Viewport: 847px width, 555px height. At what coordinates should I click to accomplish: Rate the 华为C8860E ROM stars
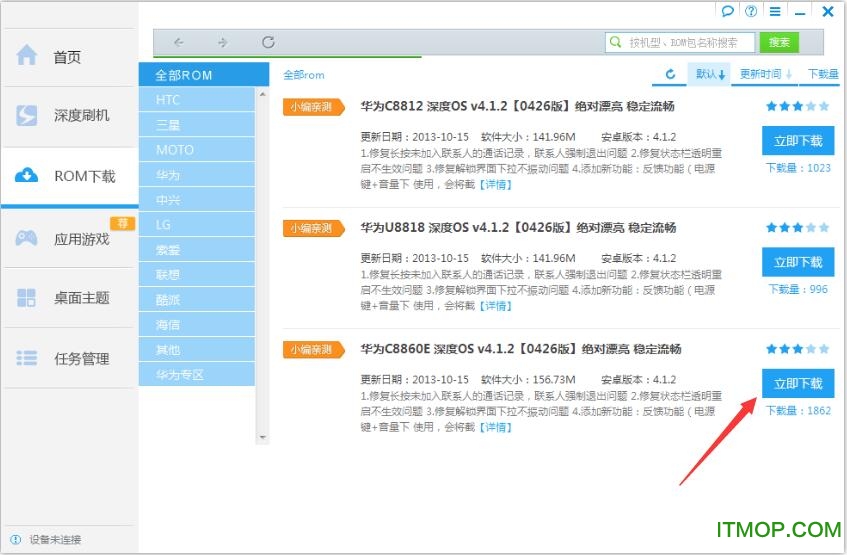[x=797, y=349]
